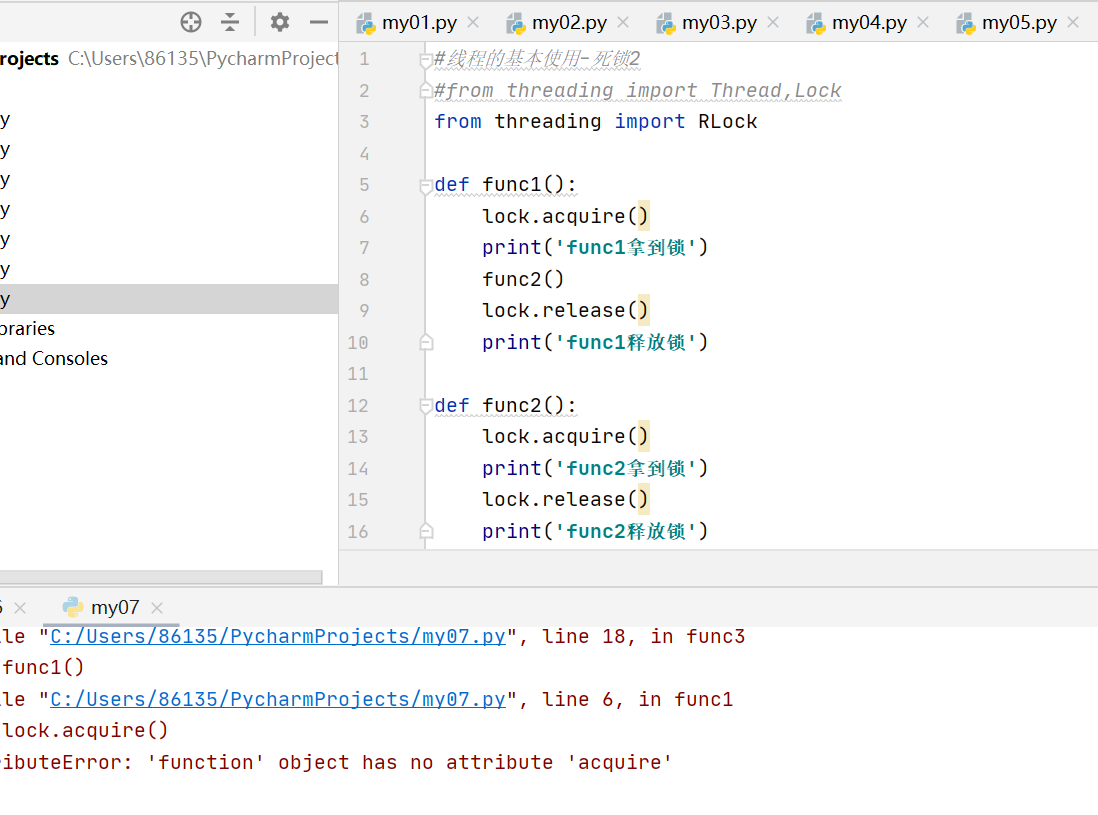Open the my07.py line 18 traceback link
The width and height of the screenshot is (1098, 815).
278,636
